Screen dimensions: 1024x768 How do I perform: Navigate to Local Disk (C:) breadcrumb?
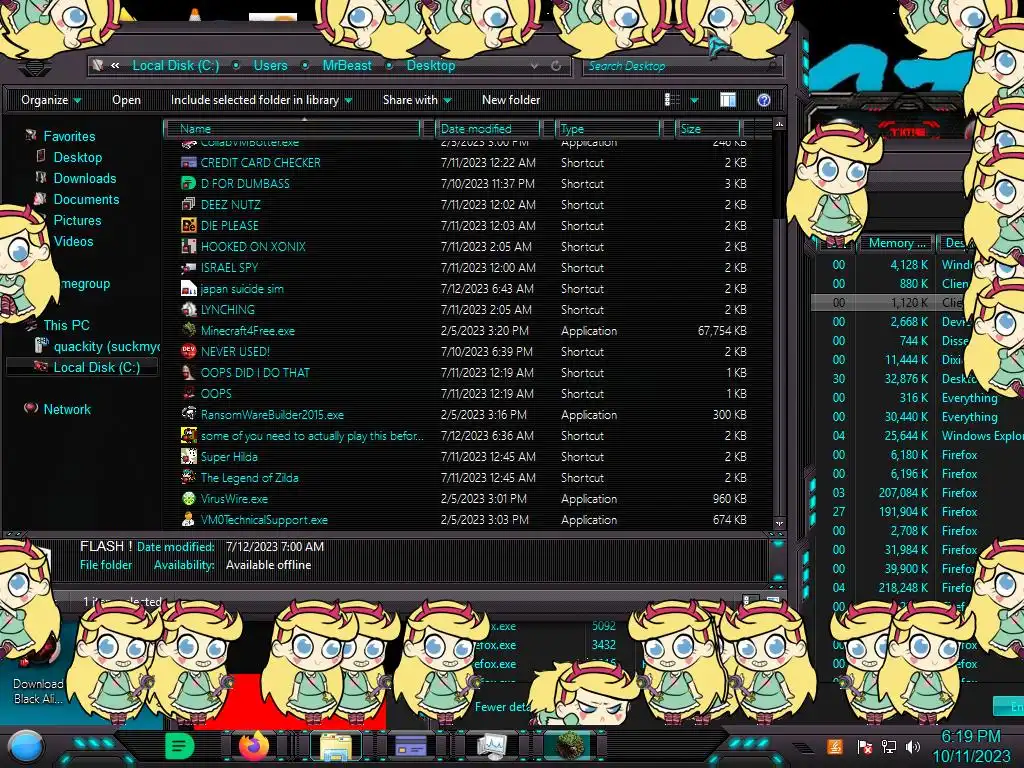click(176, 65)
